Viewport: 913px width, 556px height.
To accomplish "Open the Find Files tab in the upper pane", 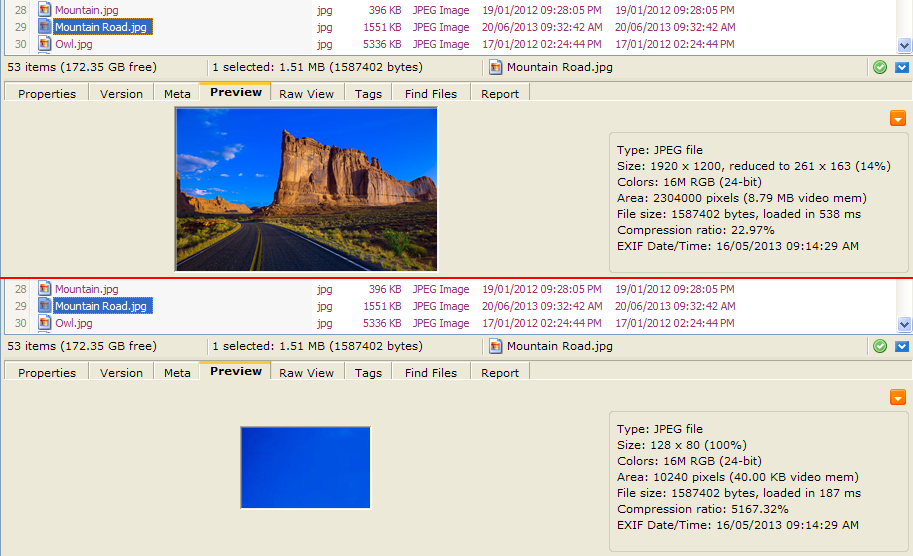I will coord(431,94).
